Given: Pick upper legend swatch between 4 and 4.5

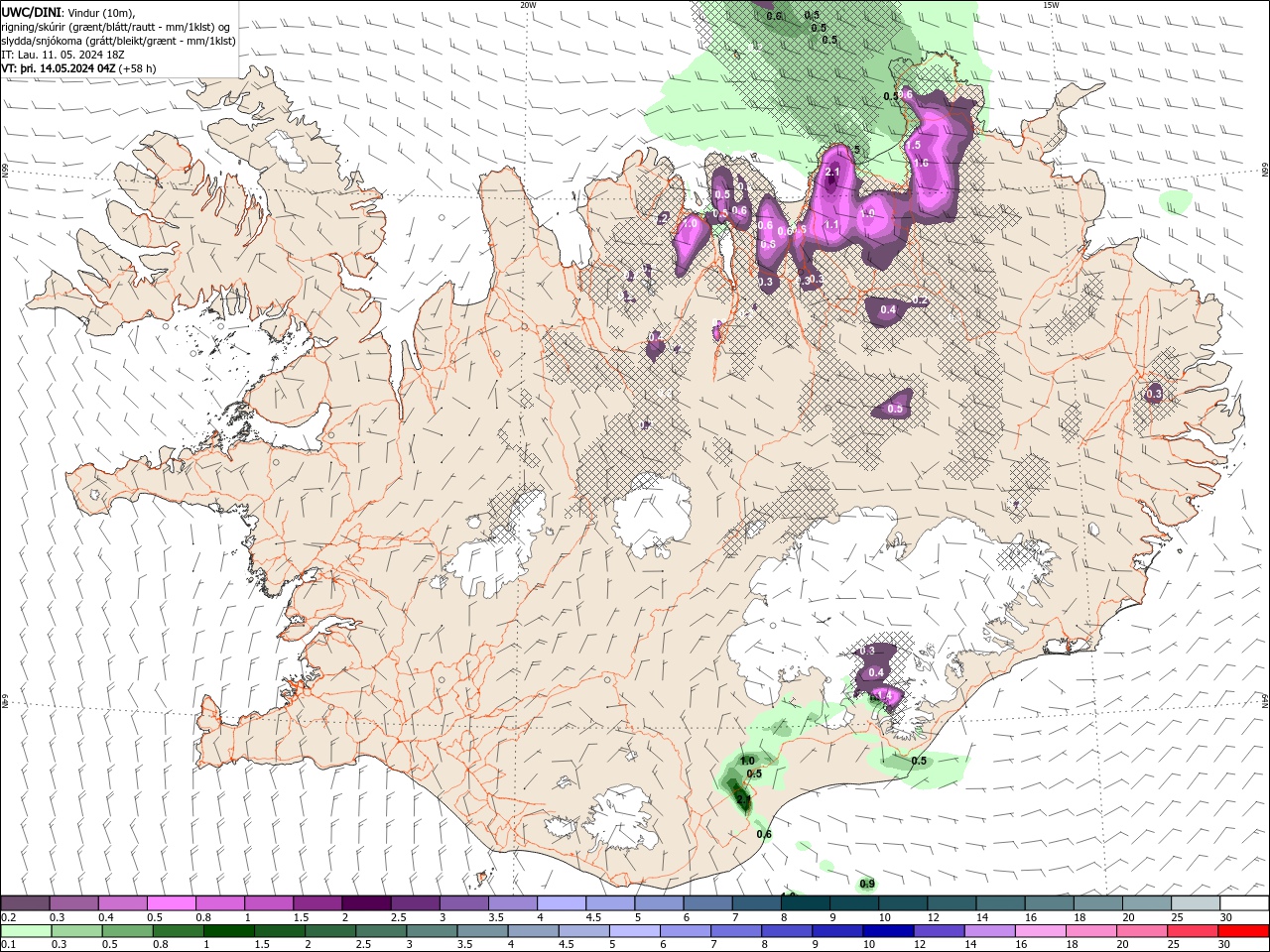Looking at the screenshot, I should [x=562, y=902].
